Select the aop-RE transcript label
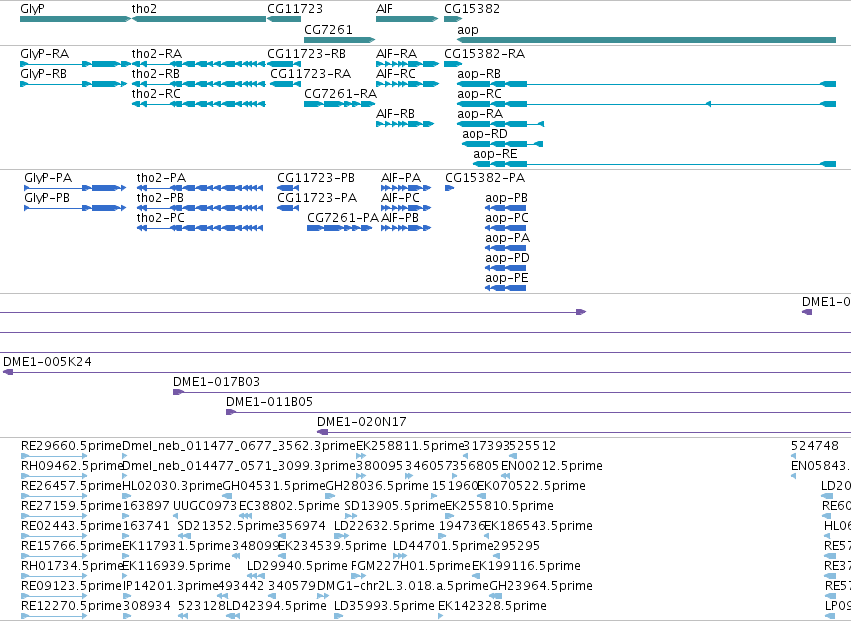851x621 pixels. point(495,154)
